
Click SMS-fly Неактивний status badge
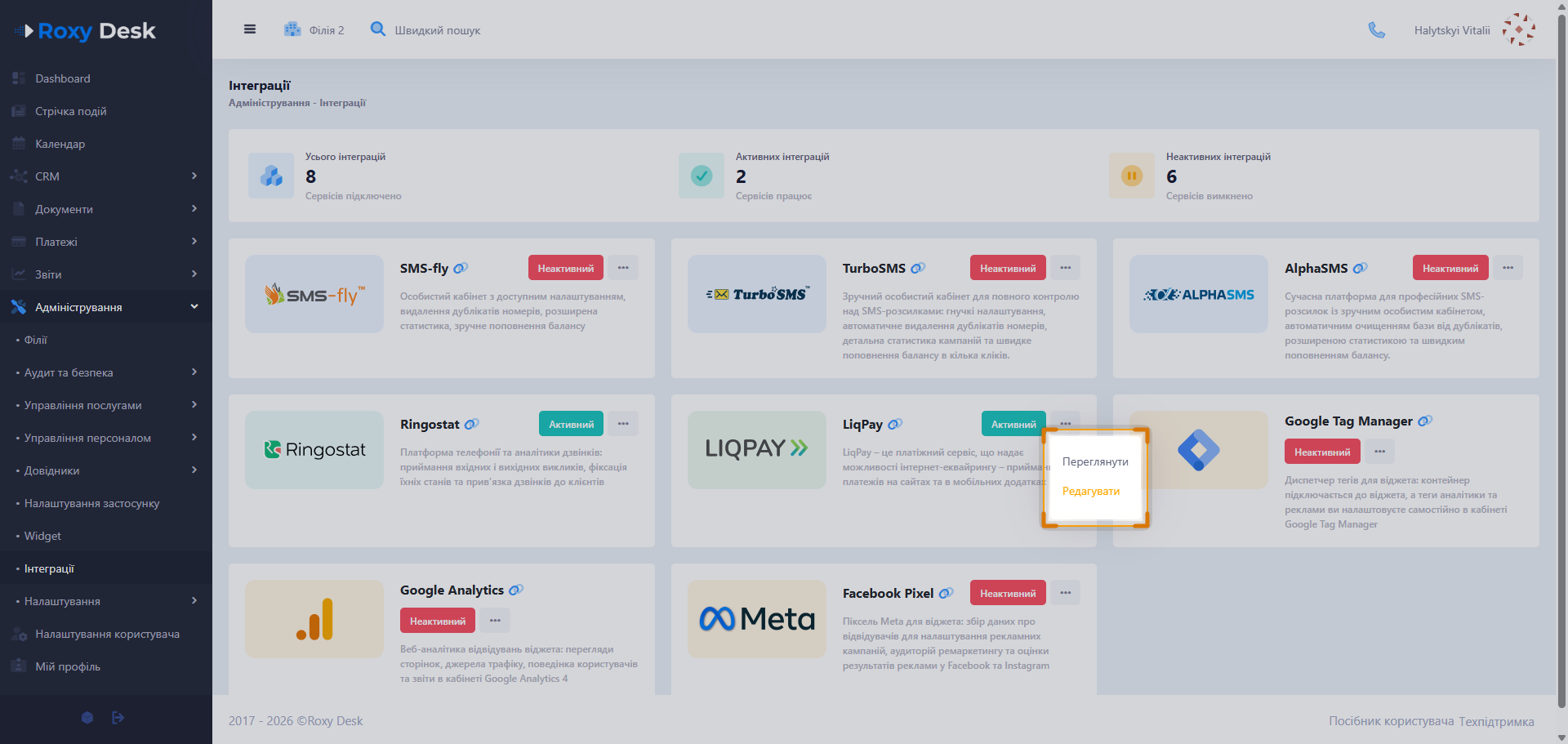pos(566,268)
